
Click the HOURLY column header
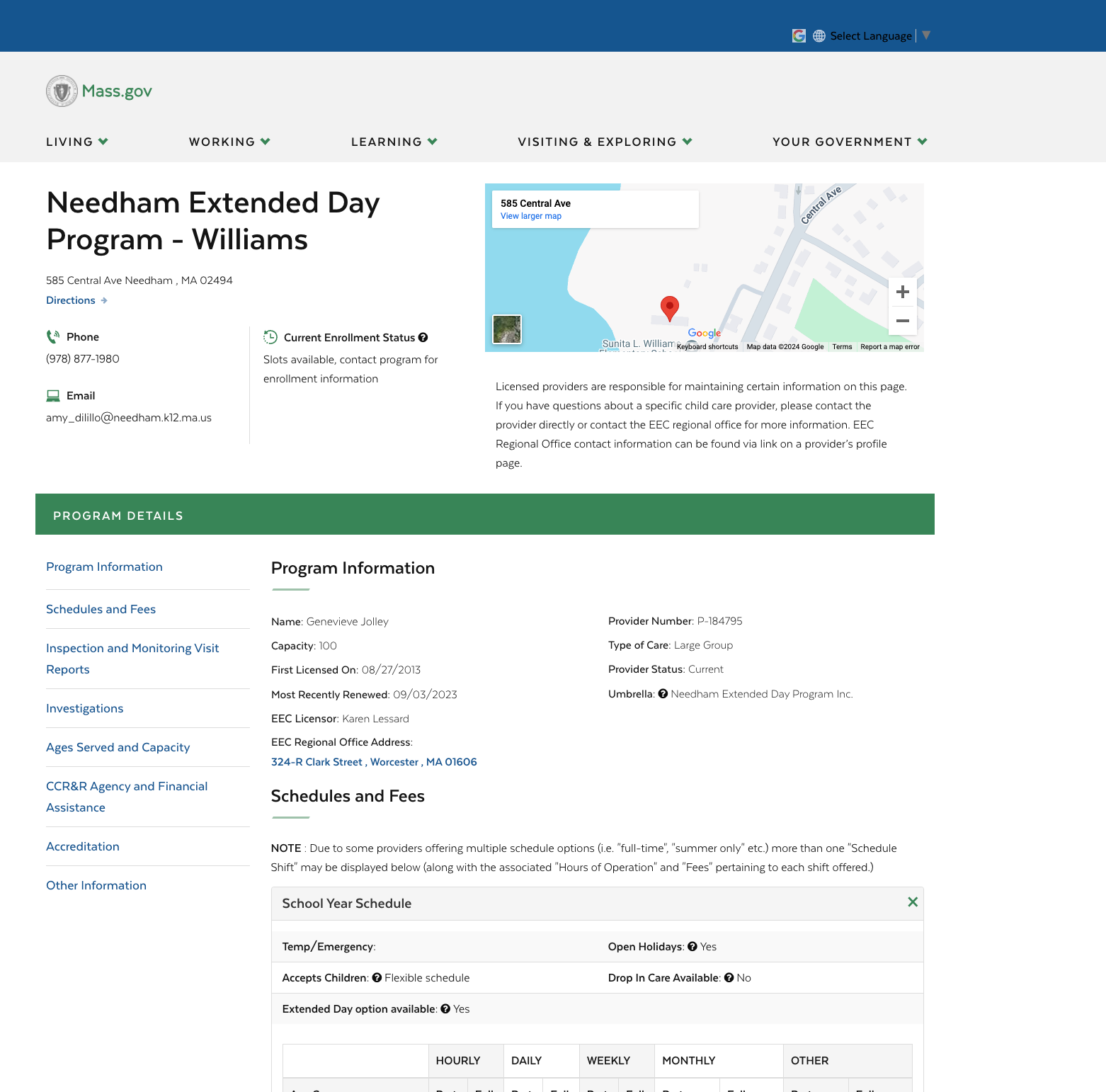tap(466, 1061)
